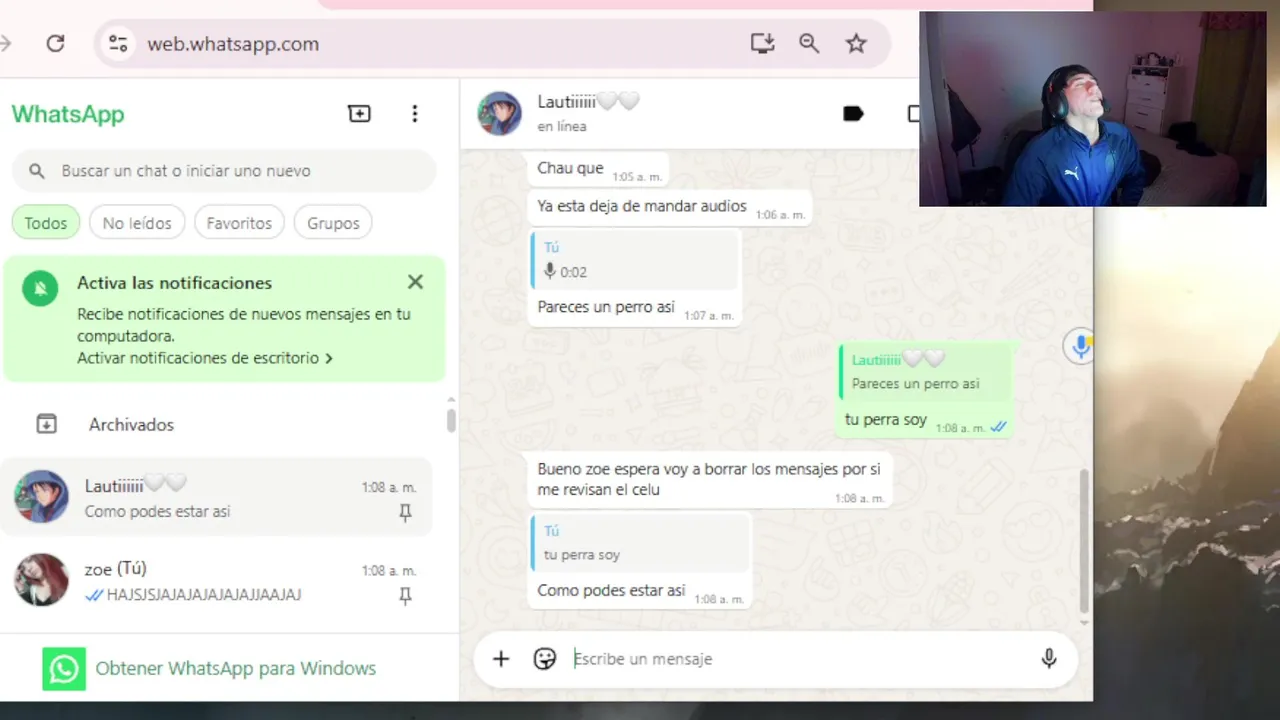Open Lautiiiiii profile picture in chat header
The height and width of the screenshot is (720, 1280).
[499, 113]
